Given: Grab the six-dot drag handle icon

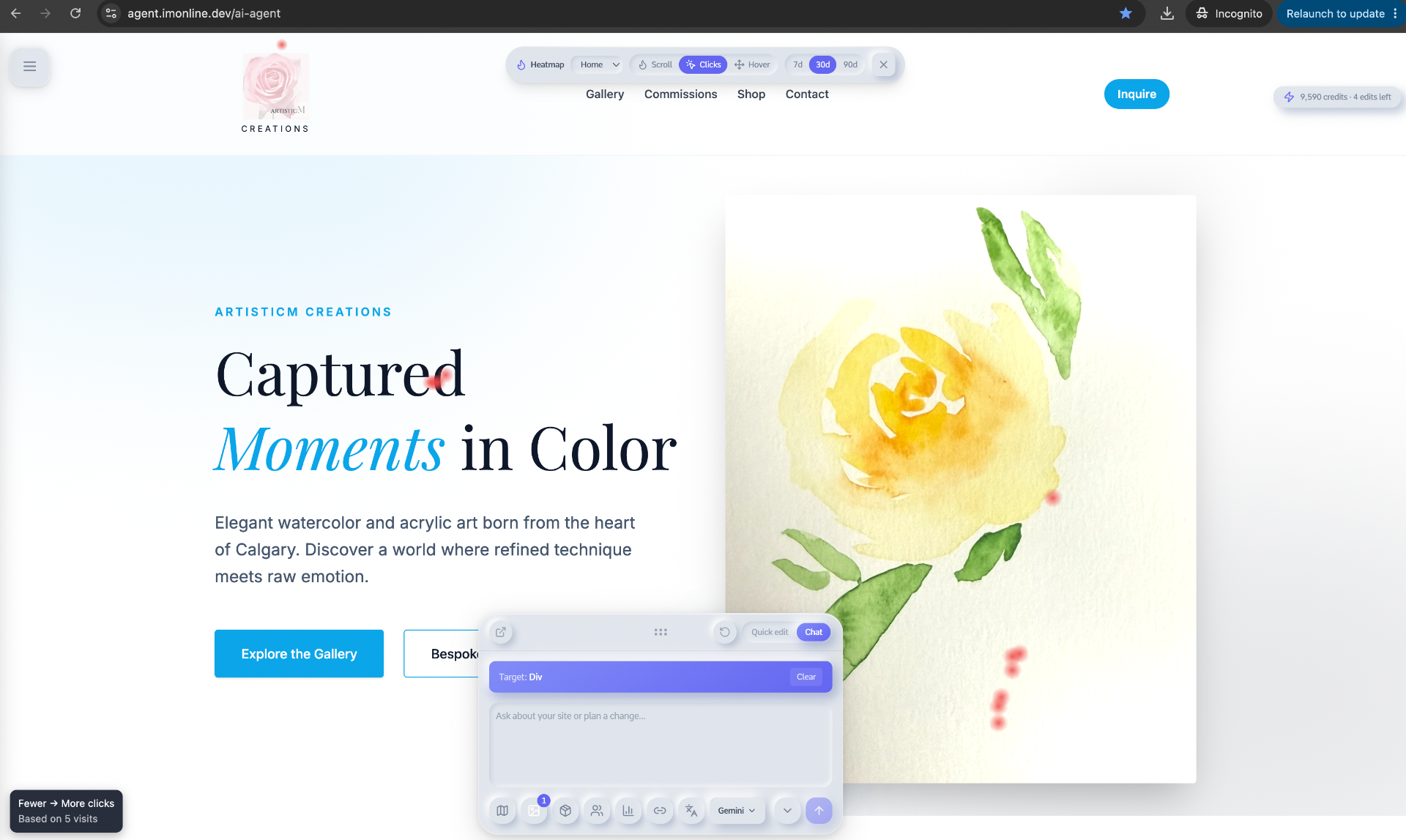Looking at the screenshot, I should point(661,632).
